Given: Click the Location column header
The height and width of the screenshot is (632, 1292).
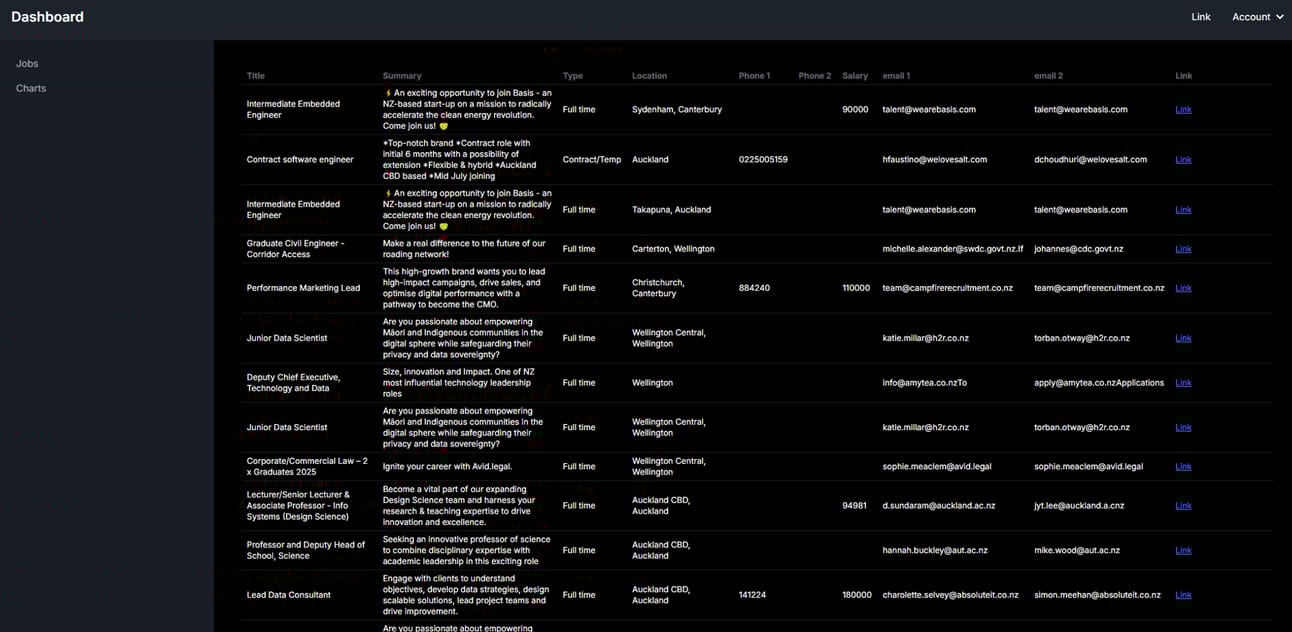Looking at the screenshot, I should pyautogui.click(x=650, y=76).
